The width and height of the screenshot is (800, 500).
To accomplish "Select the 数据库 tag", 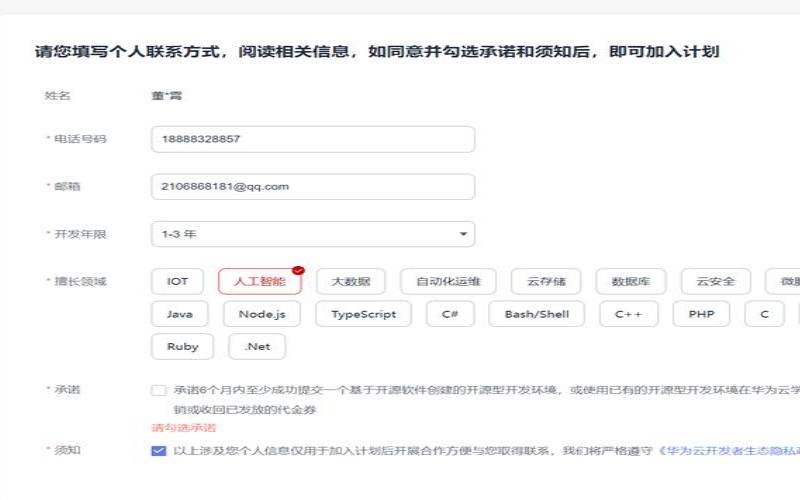I will (631, 282).
